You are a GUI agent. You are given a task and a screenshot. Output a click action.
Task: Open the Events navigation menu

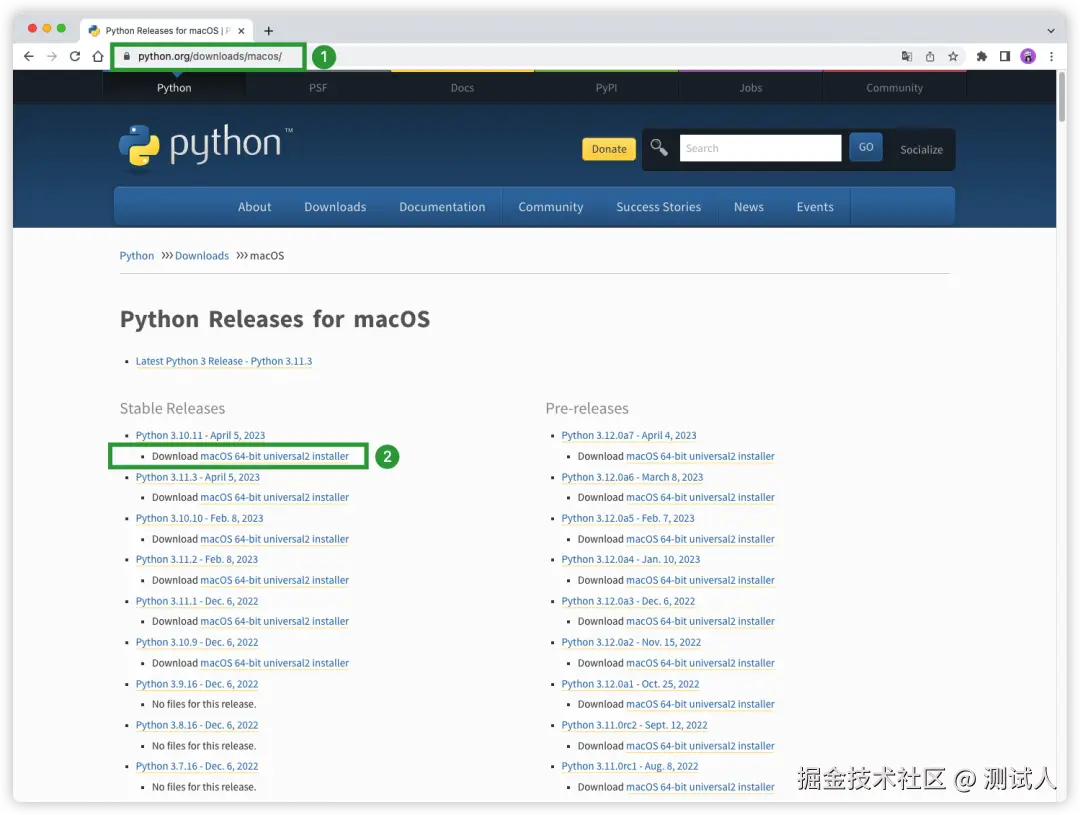pos(815,207)
